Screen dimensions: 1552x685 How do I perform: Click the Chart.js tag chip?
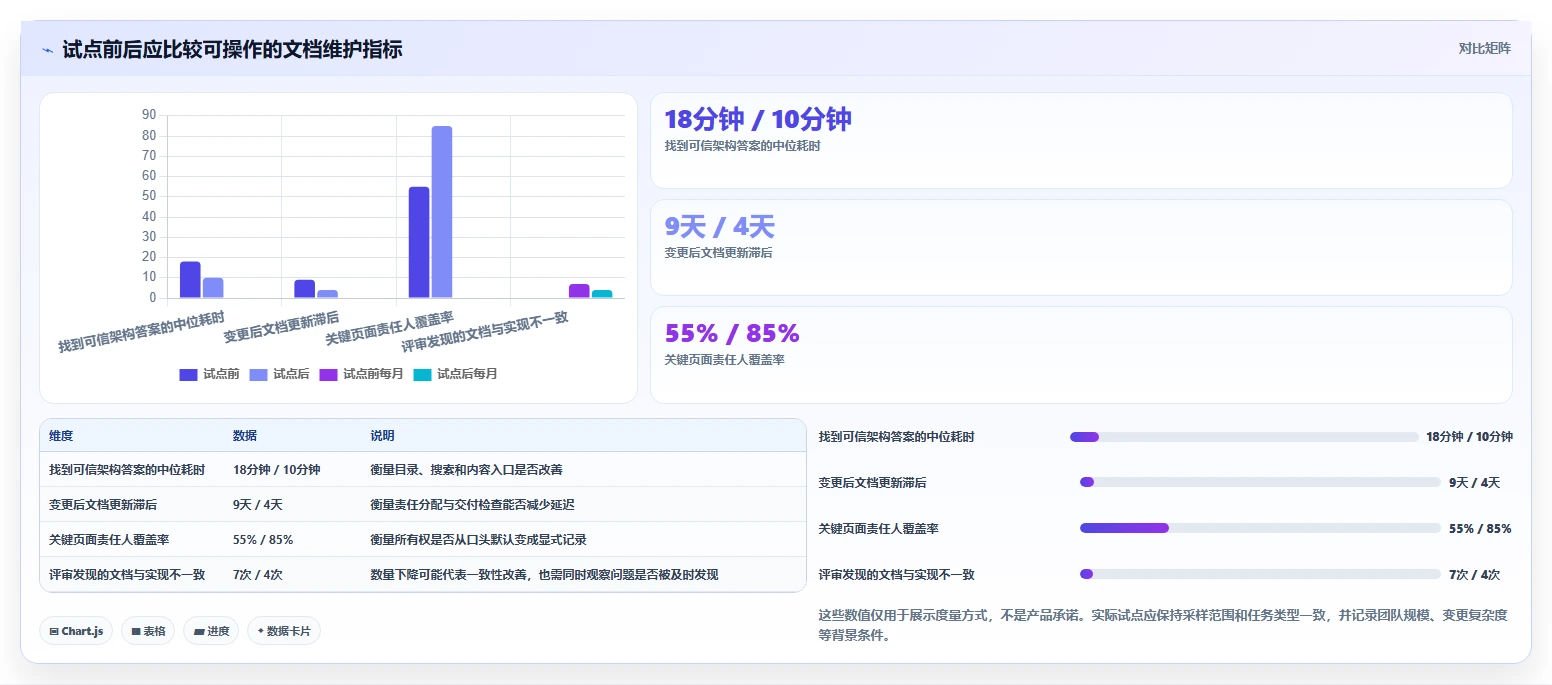pos(76,631)
